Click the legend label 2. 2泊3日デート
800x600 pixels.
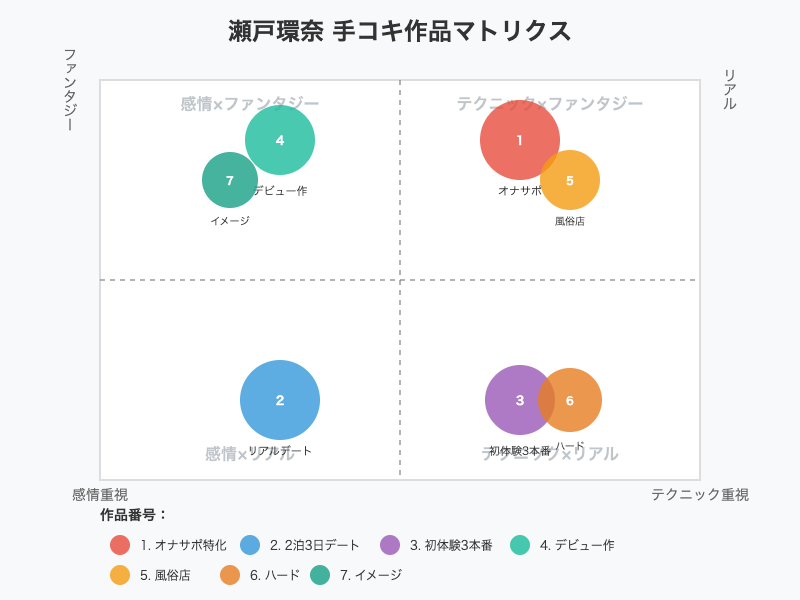click(315, 545)
